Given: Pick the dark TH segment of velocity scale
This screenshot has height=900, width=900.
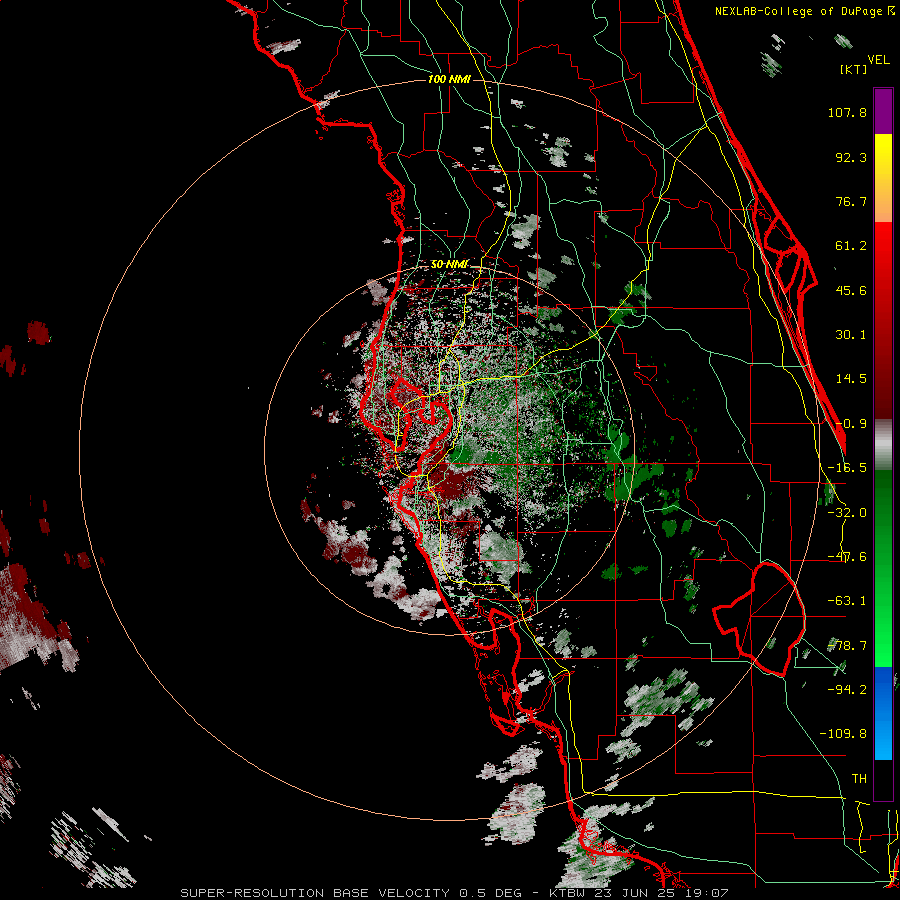Looking at the screenshot, I should tap(883, 779).
